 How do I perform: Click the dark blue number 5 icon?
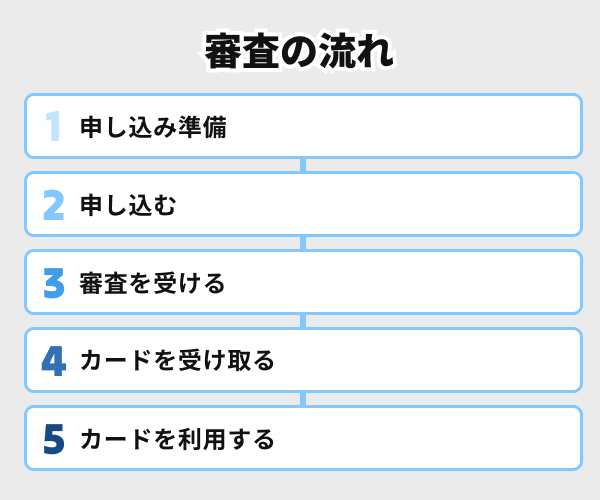54,439
